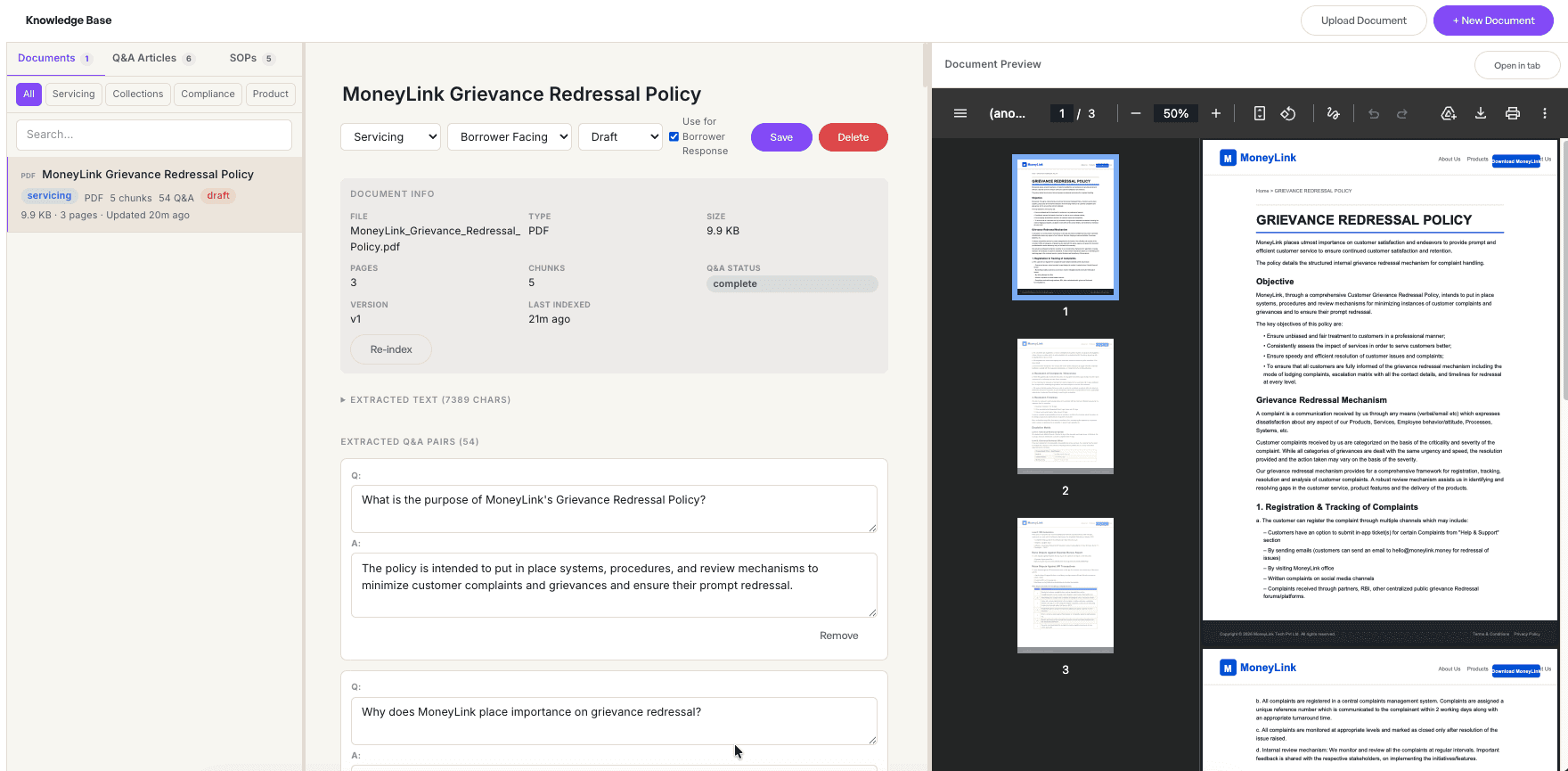This screenshot has height=771, width=1568.
Task: Select the All filter chip
Action: (29, 94)
